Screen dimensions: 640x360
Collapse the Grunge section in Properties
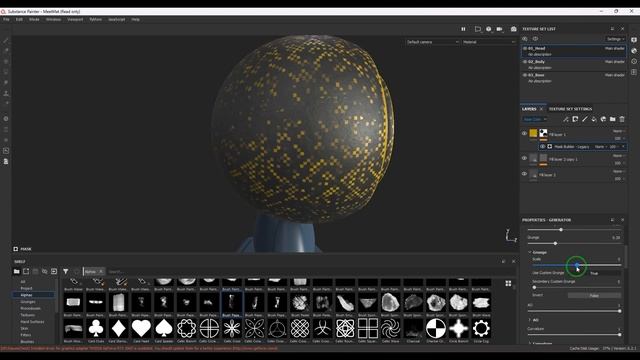coord(530,252)
